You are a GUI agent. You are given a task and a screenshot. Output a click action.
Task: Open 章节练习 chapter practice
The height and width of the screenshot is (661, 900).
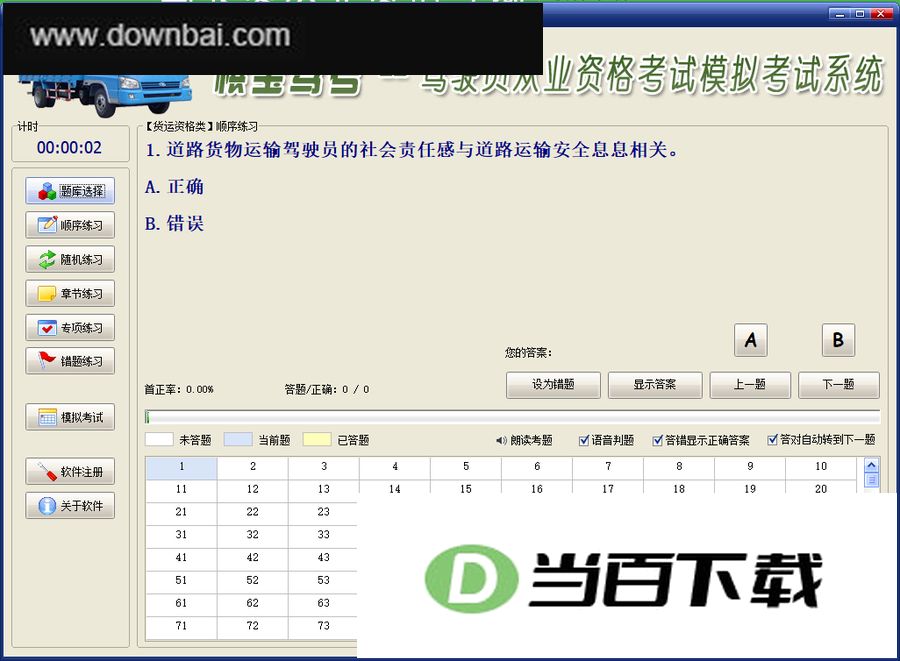click(x=70, y=294)
